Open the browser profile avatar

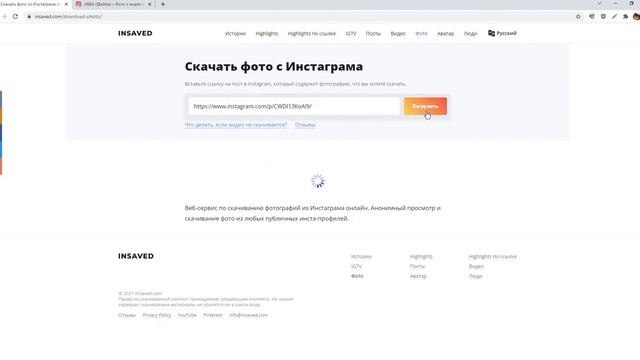tap(636, 16)
